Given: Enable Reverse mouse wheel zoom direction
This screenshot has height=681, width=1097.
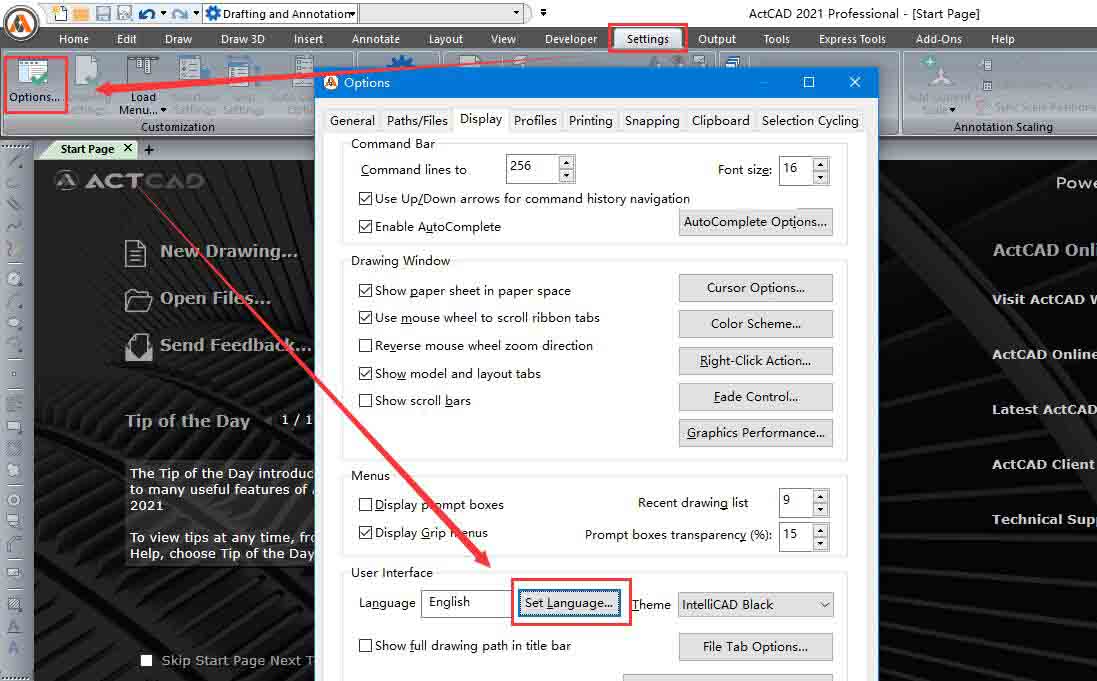Looking at the screenshot, I should 366,346.
